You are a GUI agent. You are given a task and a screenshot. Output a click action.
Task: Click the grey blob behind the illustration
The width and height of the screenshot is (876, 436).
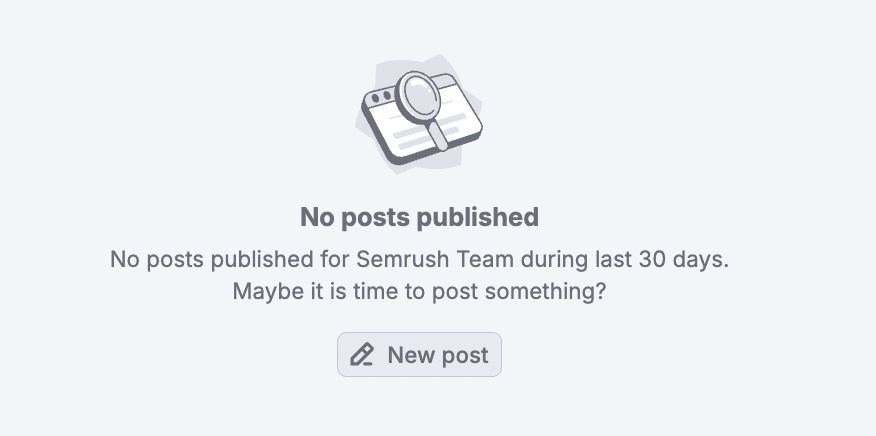(x=420, y=113)
